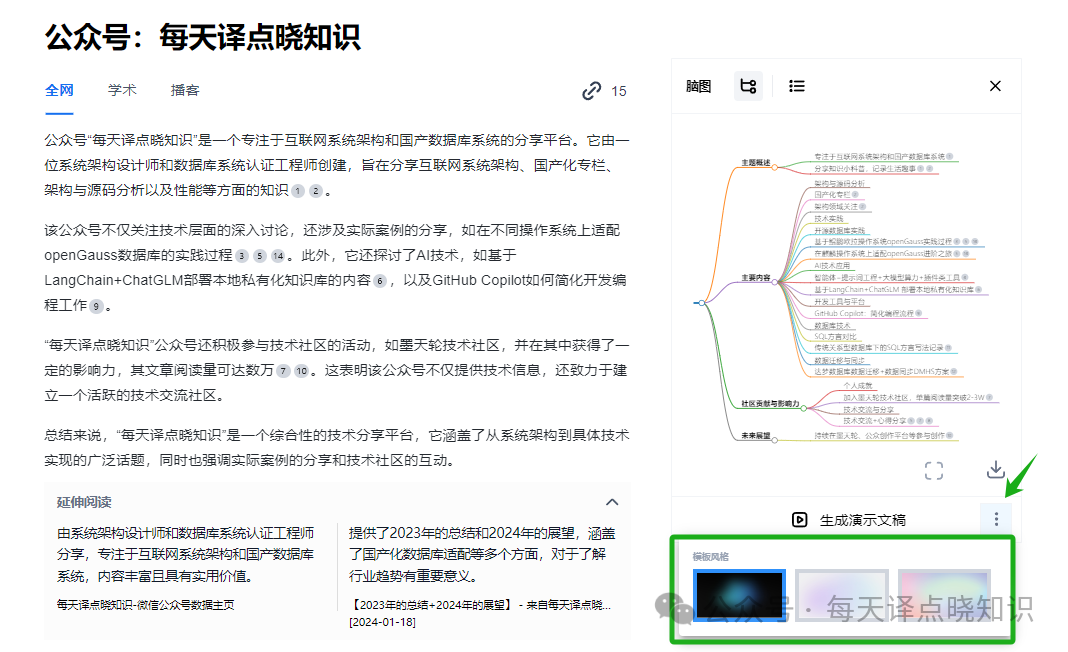
Task: Select the mind map tree view icon
Action: 748,86
